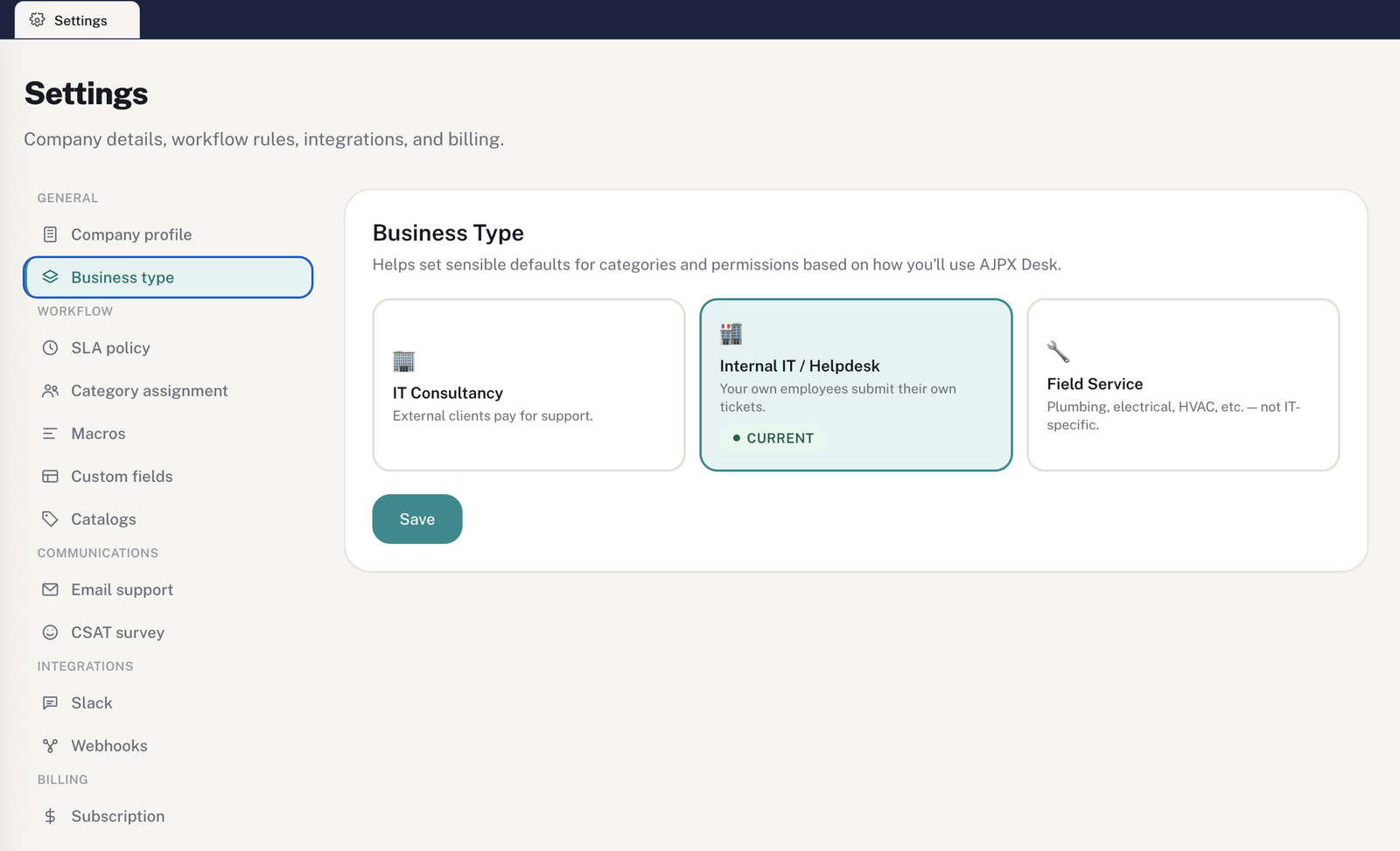
Task: Click the IT Consultancy building icon
Action: 403,361
